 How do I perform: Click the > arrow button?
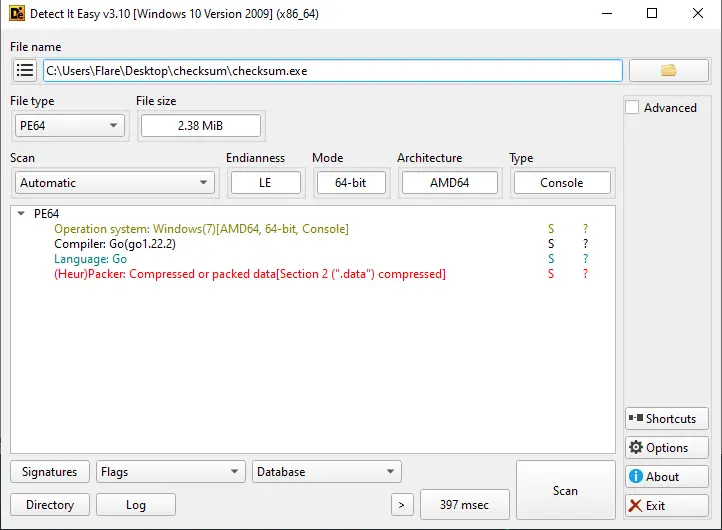click(x=402, y=505)
